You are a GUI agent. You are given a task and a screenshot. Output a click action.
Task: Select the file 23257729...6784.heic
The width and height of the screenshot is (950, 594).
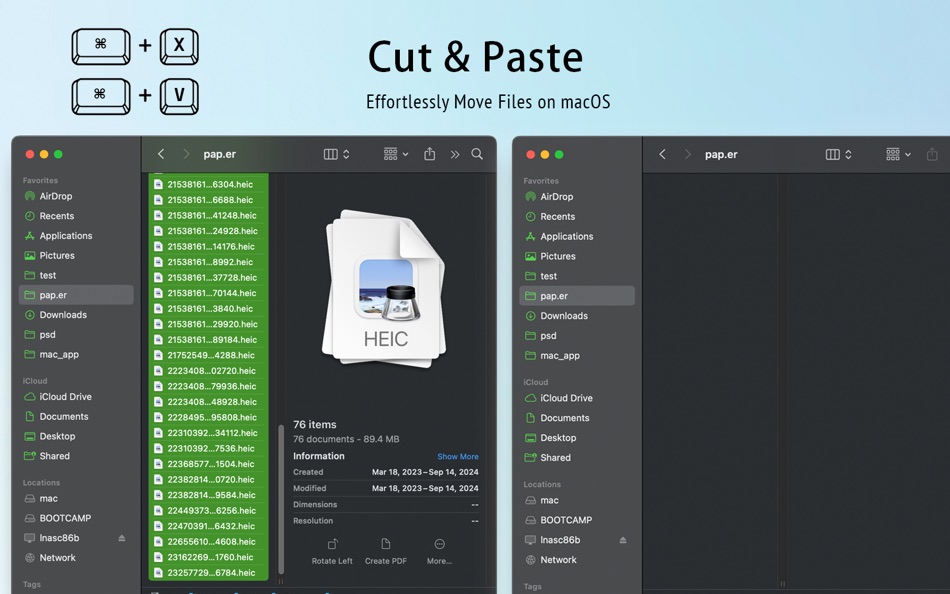[207, 573]
